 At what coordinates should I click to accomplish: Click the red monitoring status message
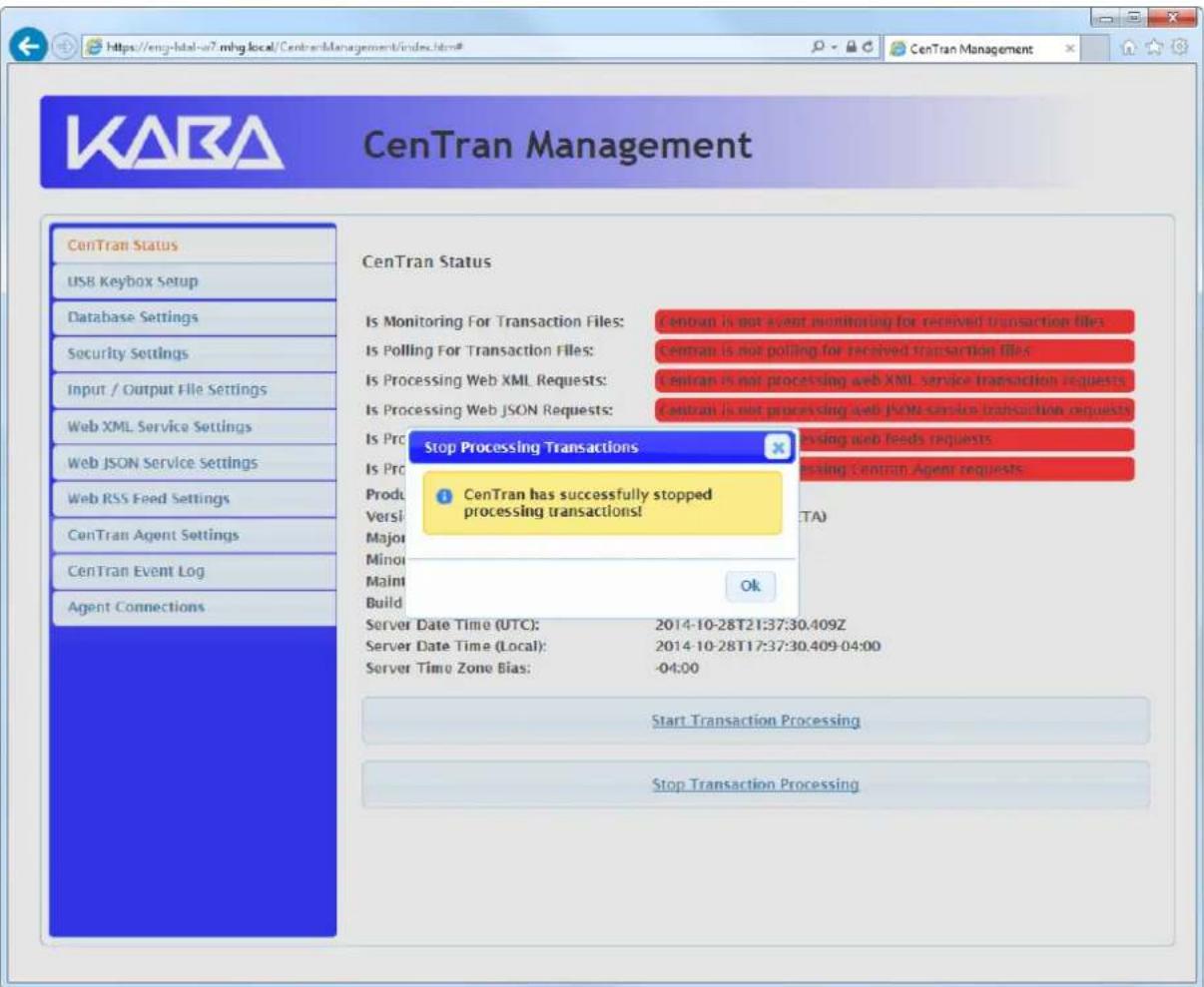895,321
